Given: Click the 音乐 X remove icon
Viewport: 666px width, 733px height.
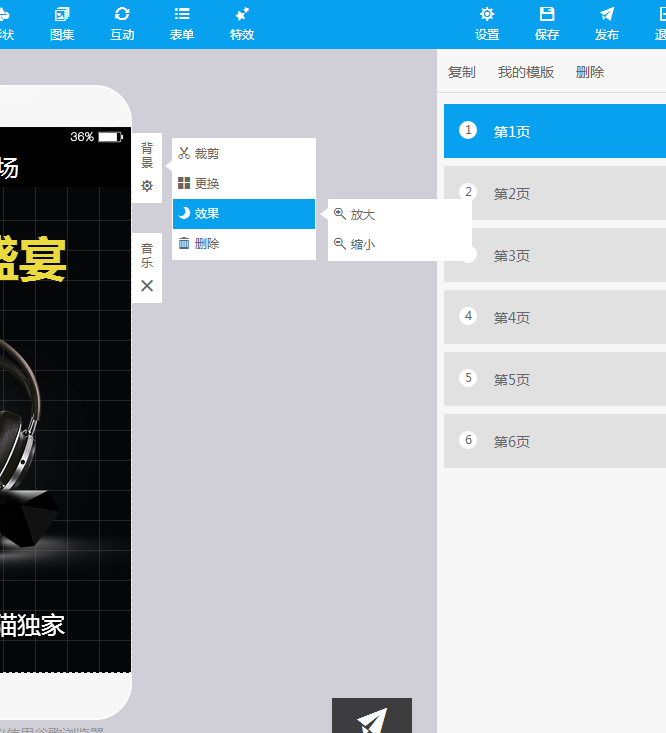Looking at the screenshot, I should click(147, 286).
